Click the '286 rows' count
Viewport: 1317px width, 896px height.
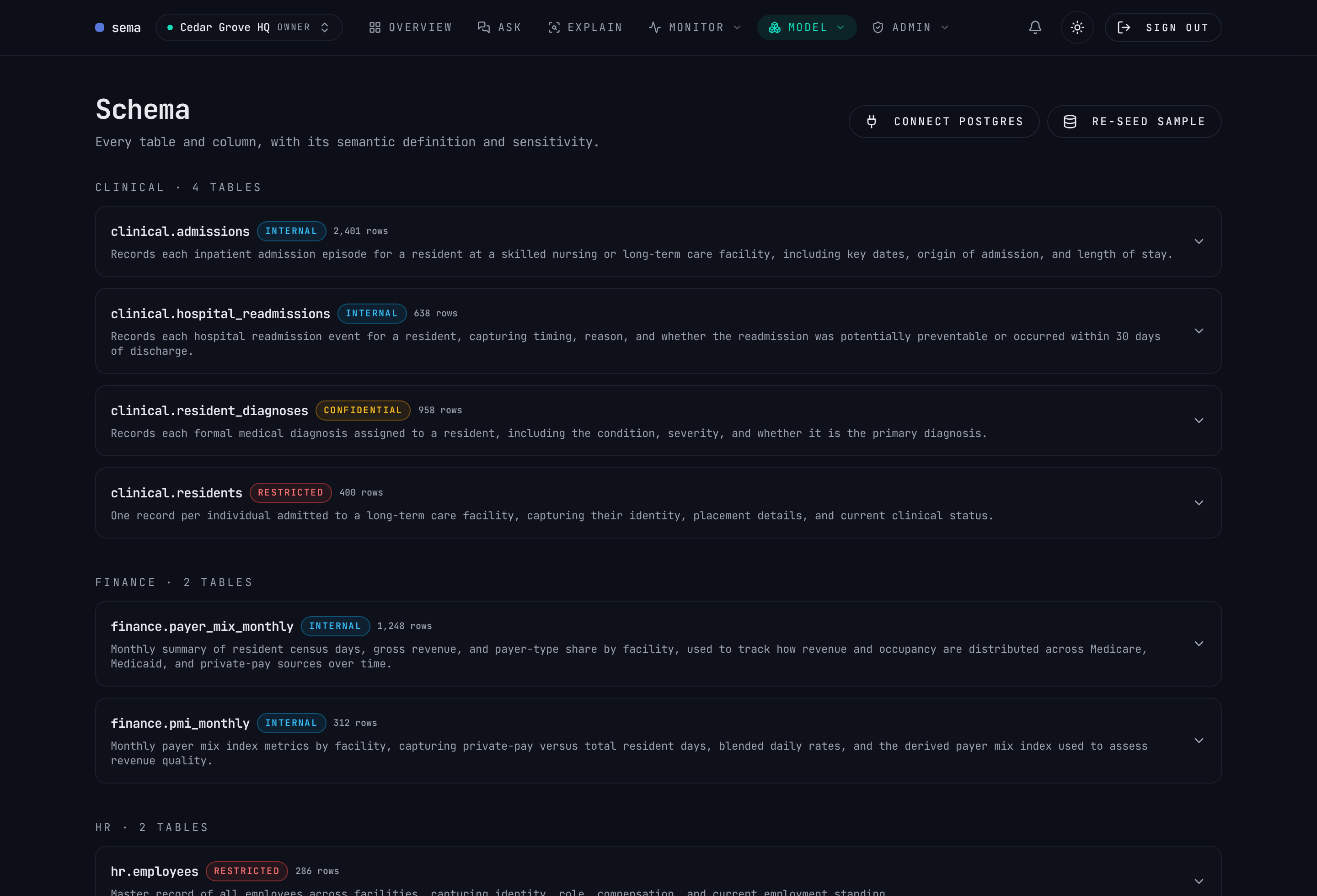coord(317,870)
